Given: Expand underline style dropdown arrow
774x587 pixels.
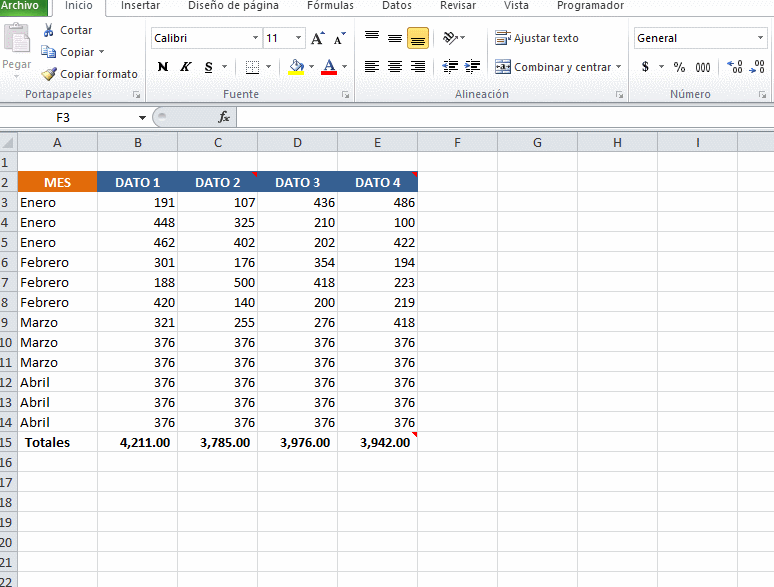Looking at the screenshot, I should (225, 67).
